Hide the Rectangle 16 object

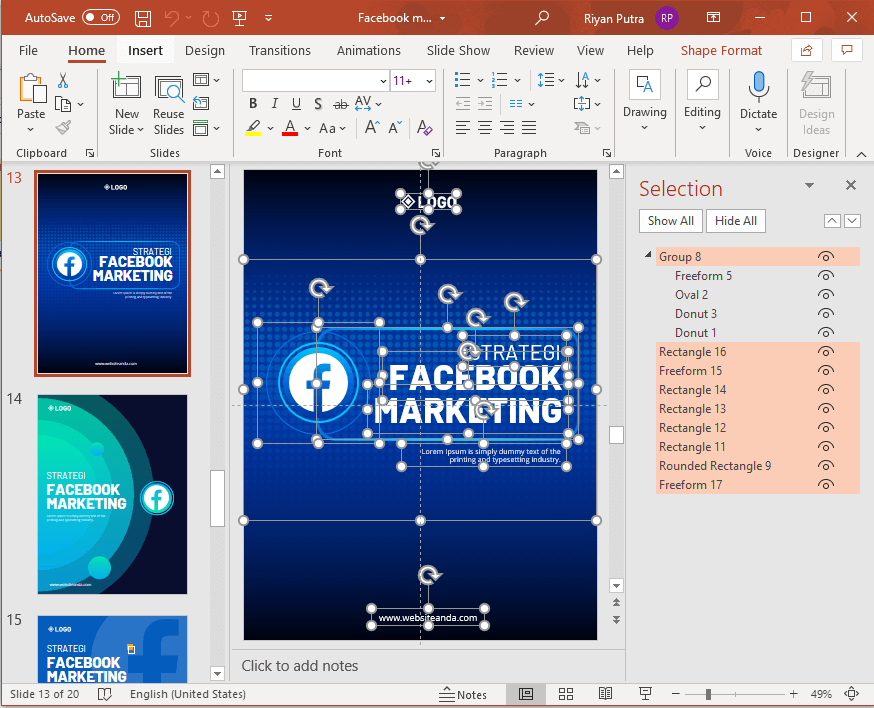point(826,352)
